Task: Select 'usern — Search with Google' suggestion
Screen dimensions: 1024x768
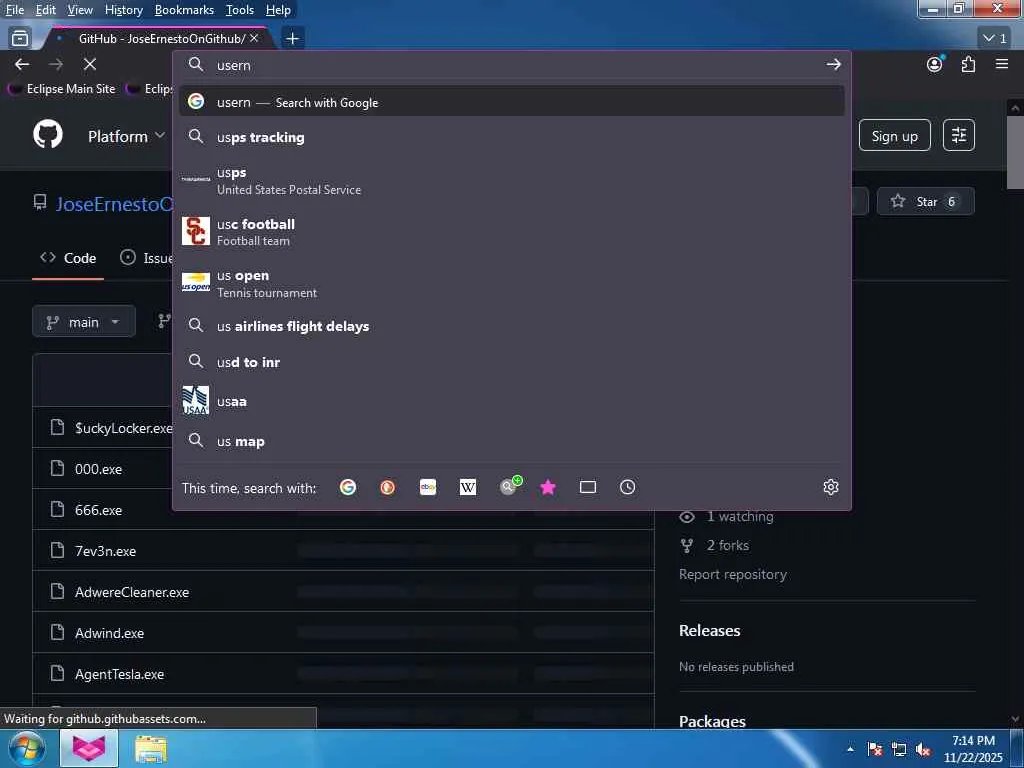Action: [x=512, y=102]
